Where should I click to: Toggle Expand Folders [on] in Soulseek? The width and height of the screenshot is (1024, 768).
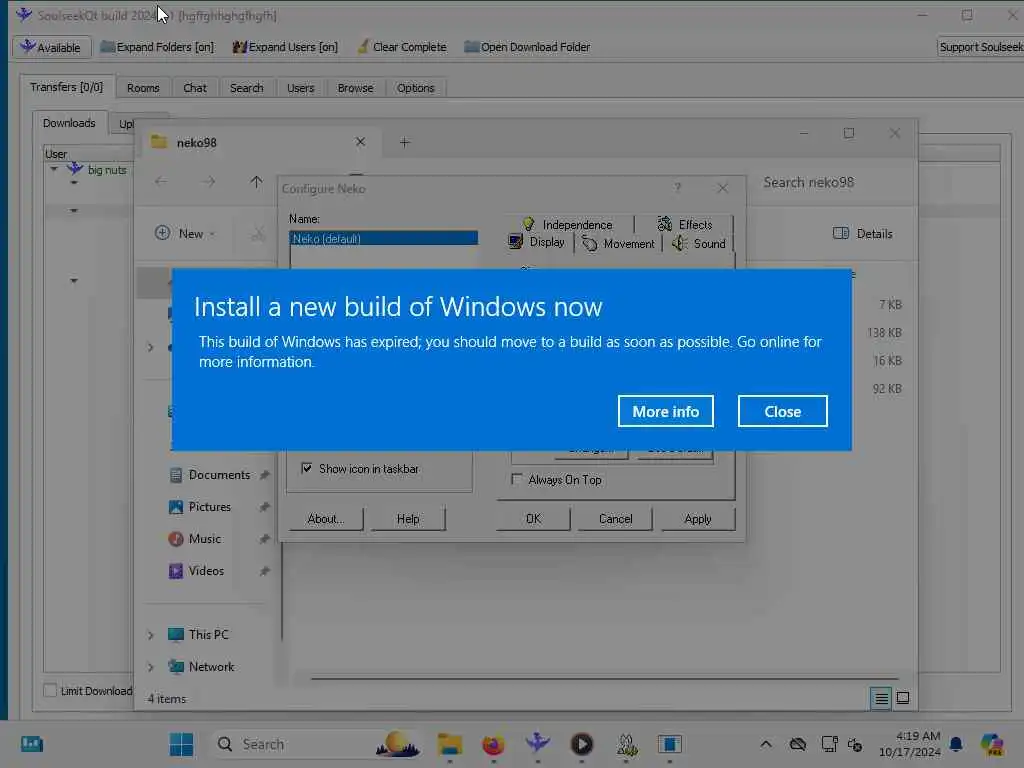point(157,47)
